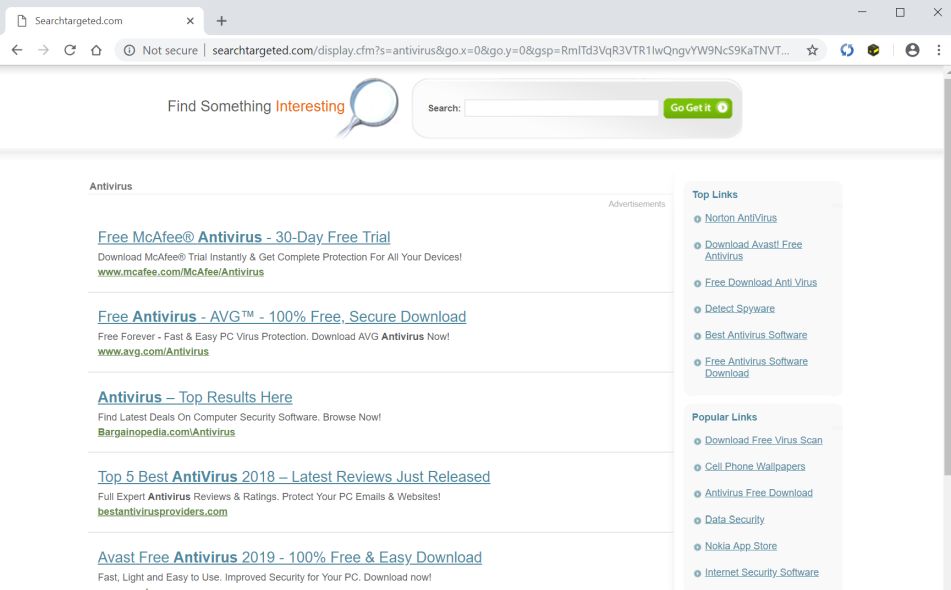
Task: Click the Find Something Interesting tagline
Action: click(x=256, y=106)
